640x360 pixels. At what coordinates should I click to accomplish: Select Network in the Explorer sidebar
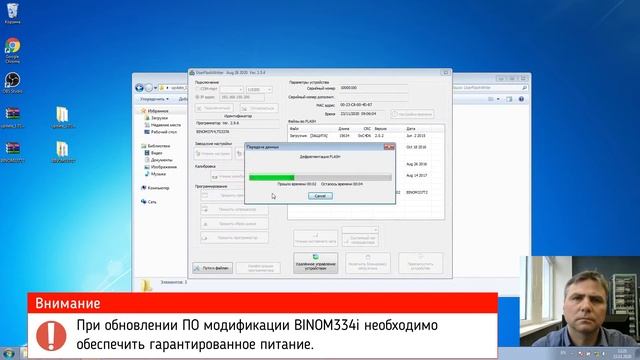pos(151,202)
